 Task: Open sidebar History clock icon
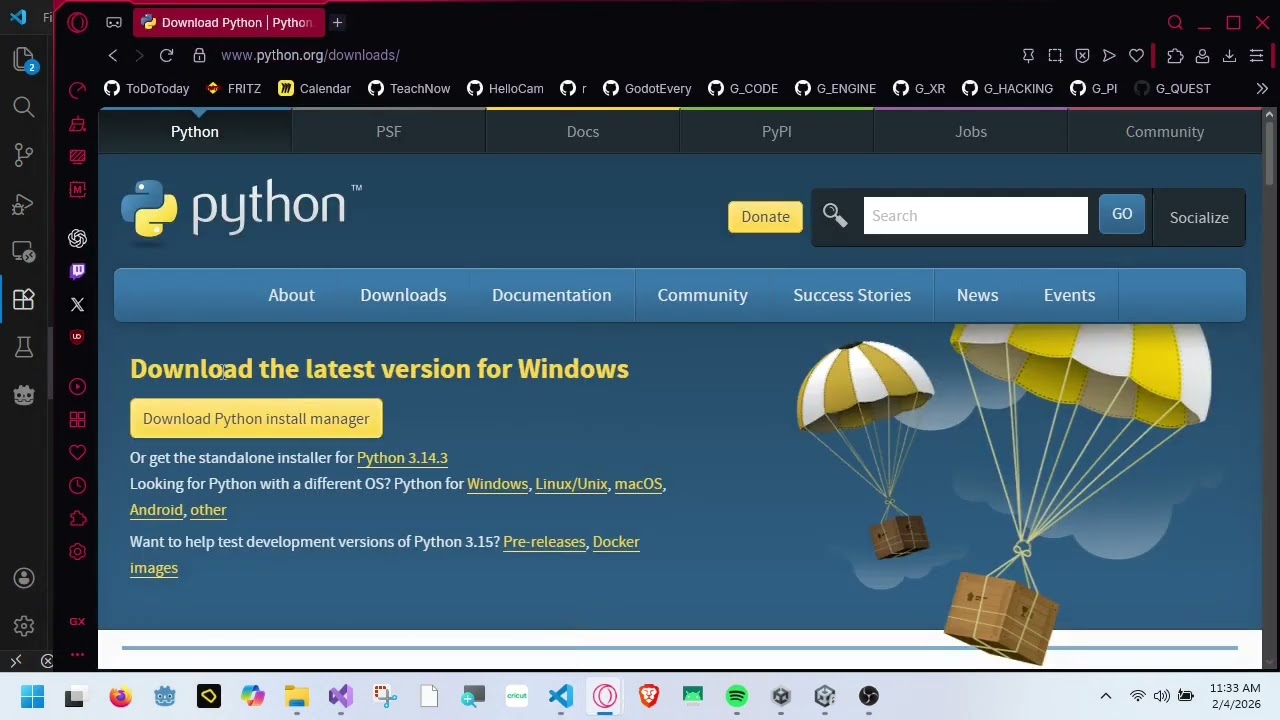point(77,486)
